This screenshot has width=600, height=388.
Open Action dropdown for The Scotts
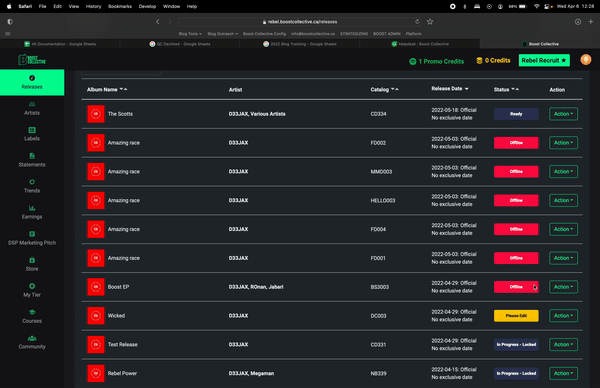(563, 114)
